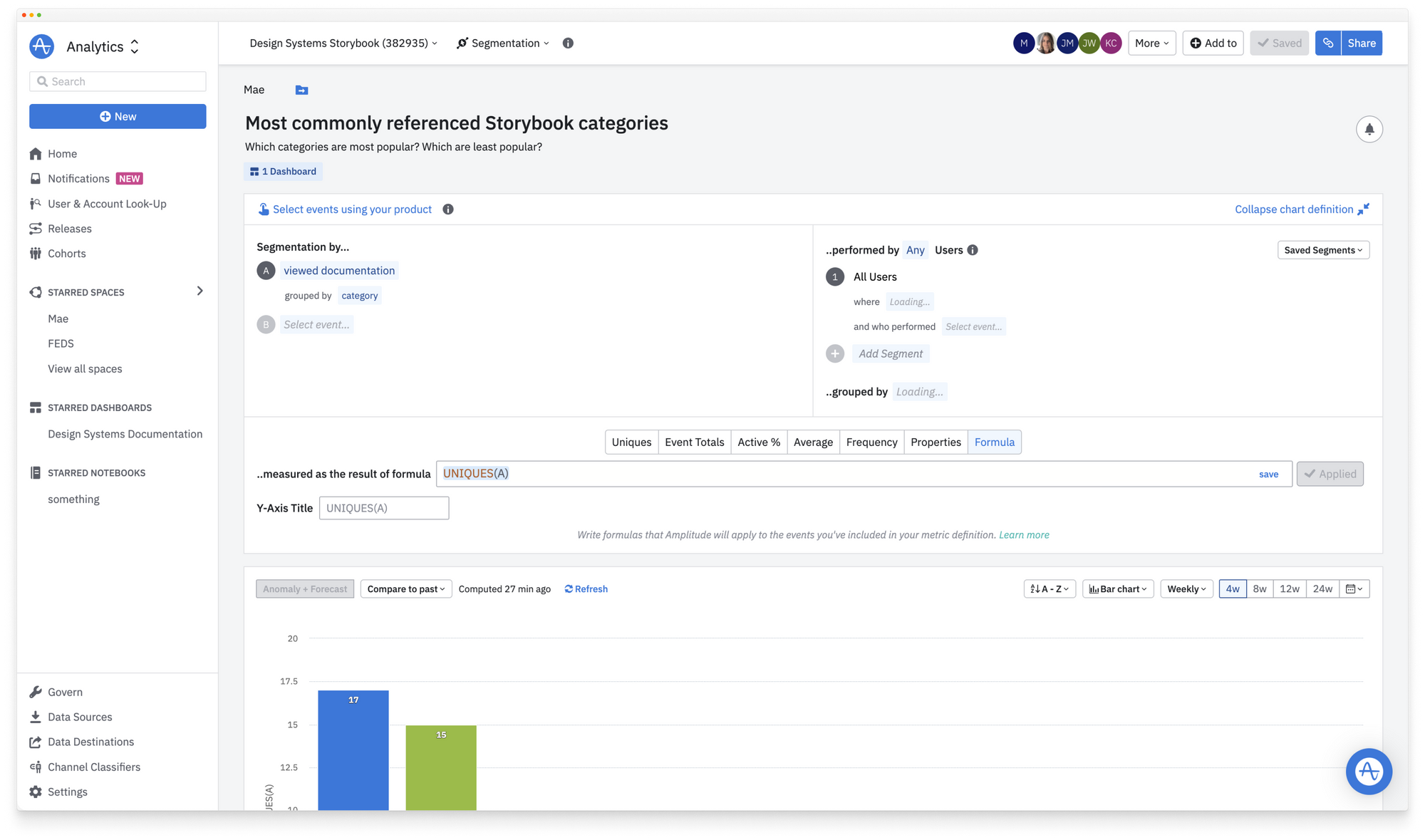
Task: Click the blue 17 bar in the chart
Action: pyautogui.click(x=353, y=752)
